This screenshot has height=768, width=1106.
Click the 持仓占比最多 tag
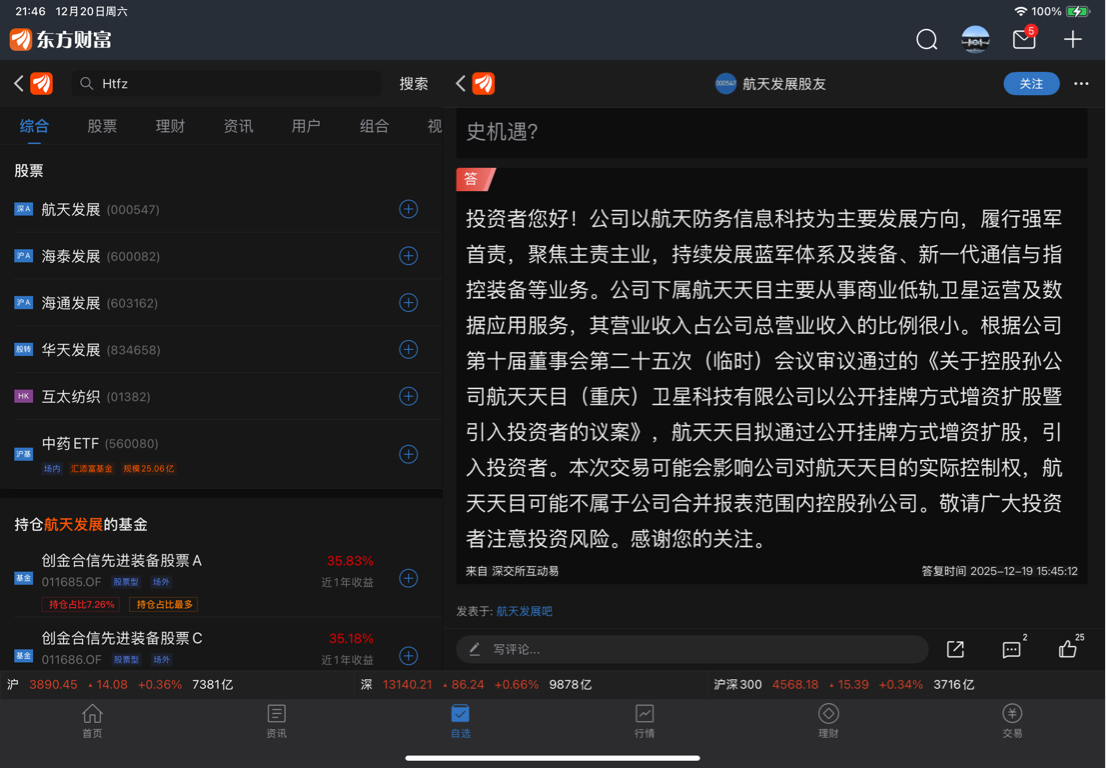click(164, 604)
